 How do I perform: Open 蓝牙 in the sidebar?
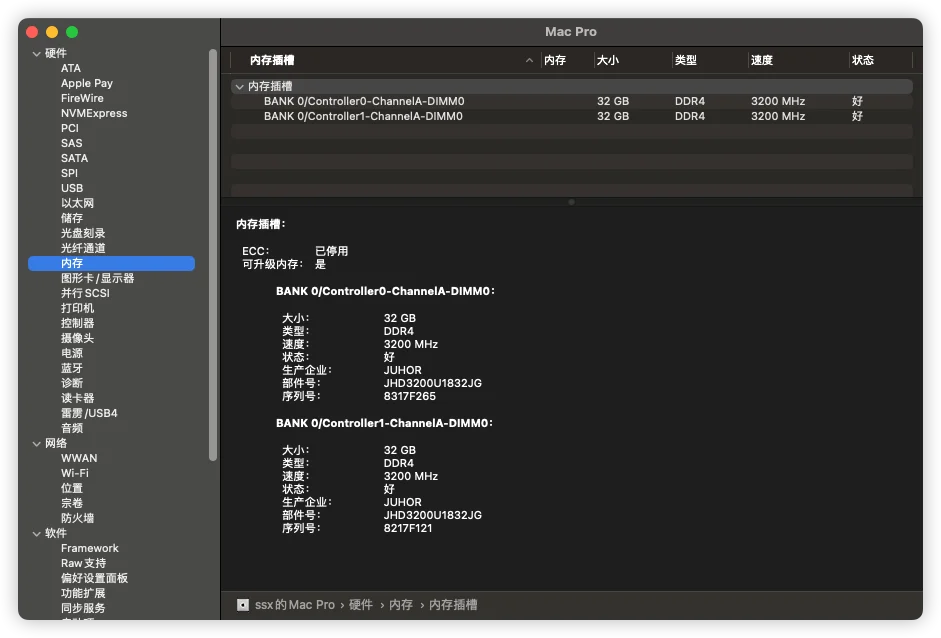[x=72, y=369]
